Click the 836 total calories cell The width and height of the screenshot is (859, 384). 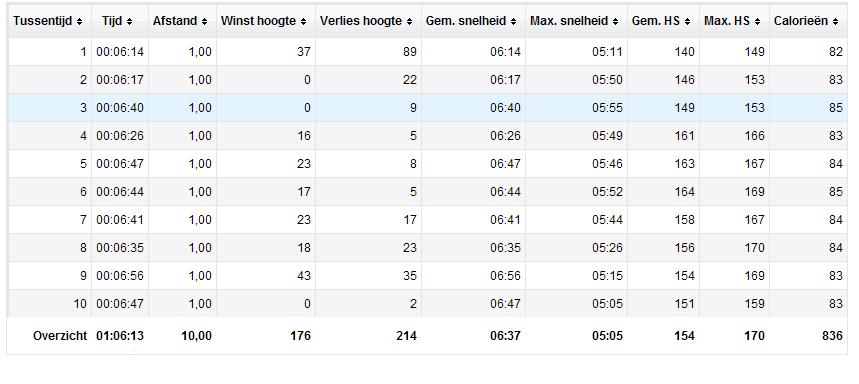809,336
